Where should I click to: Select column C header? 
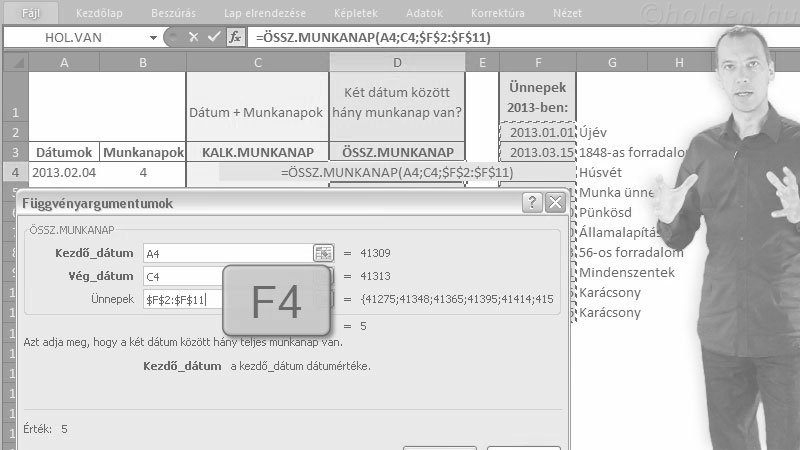258,62
